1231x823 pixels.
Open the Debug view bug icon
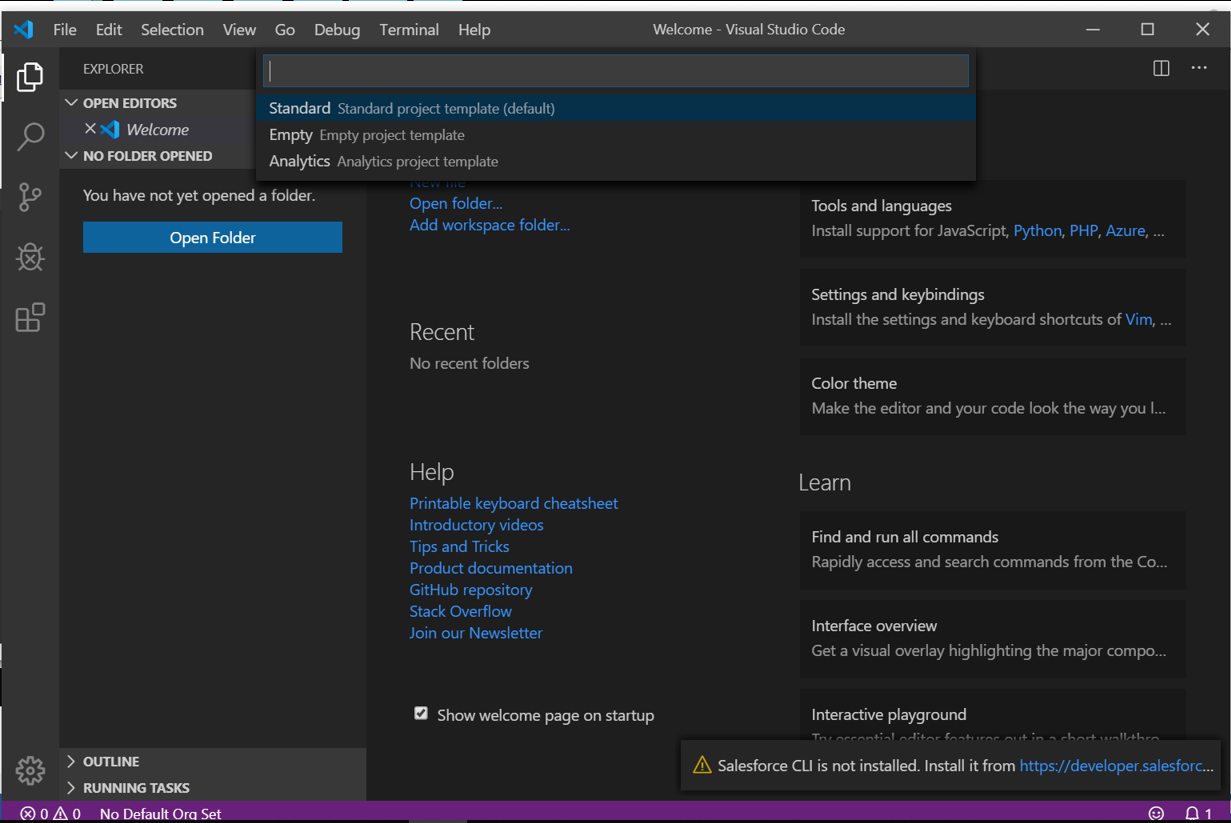pos(30,257)
